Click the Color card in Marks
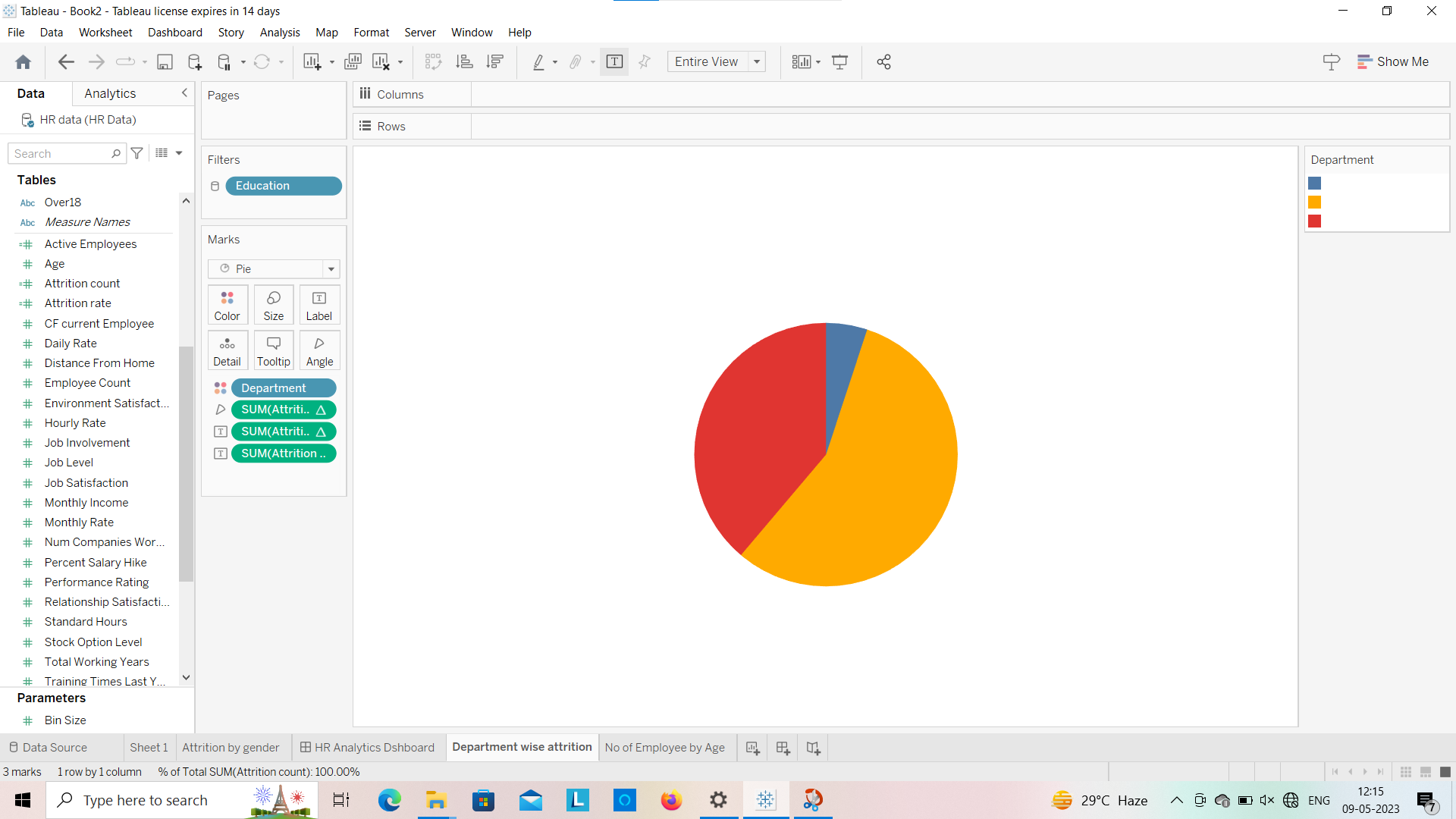This screenshot has width=1456, height=819. point(227,306)
